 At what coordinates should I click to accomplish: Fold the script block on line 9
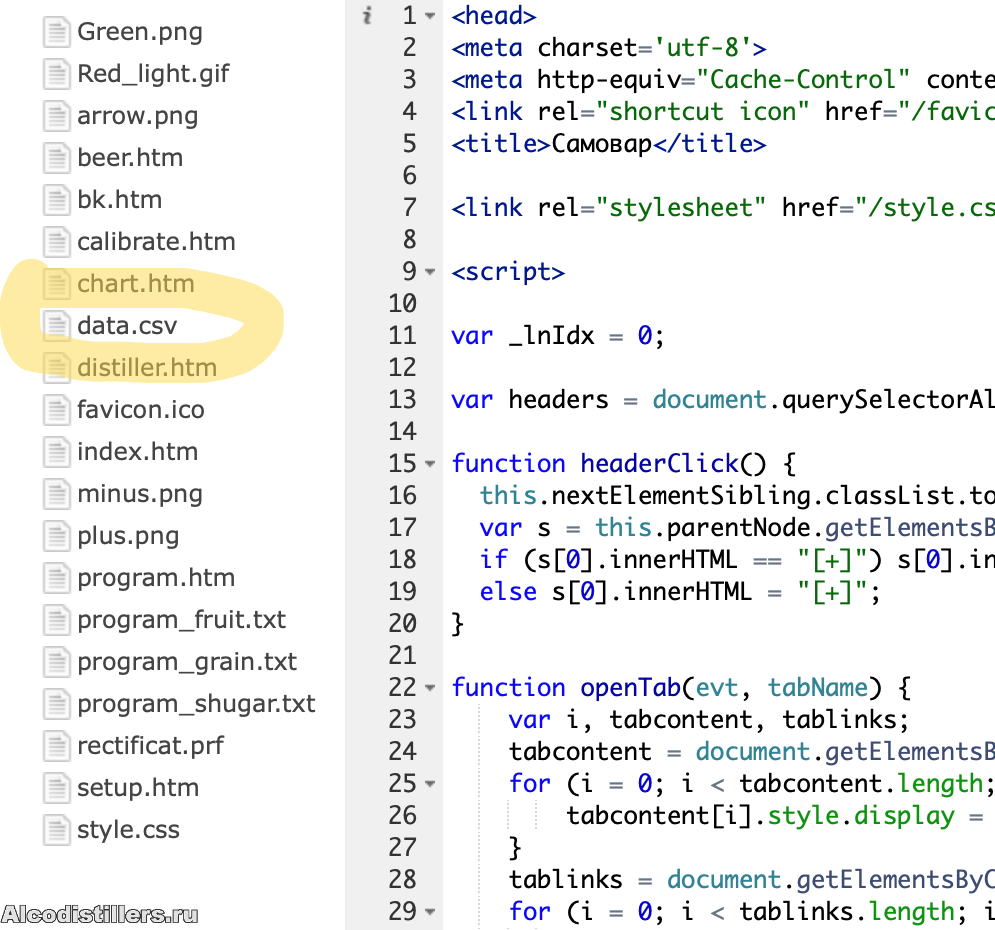430,272
